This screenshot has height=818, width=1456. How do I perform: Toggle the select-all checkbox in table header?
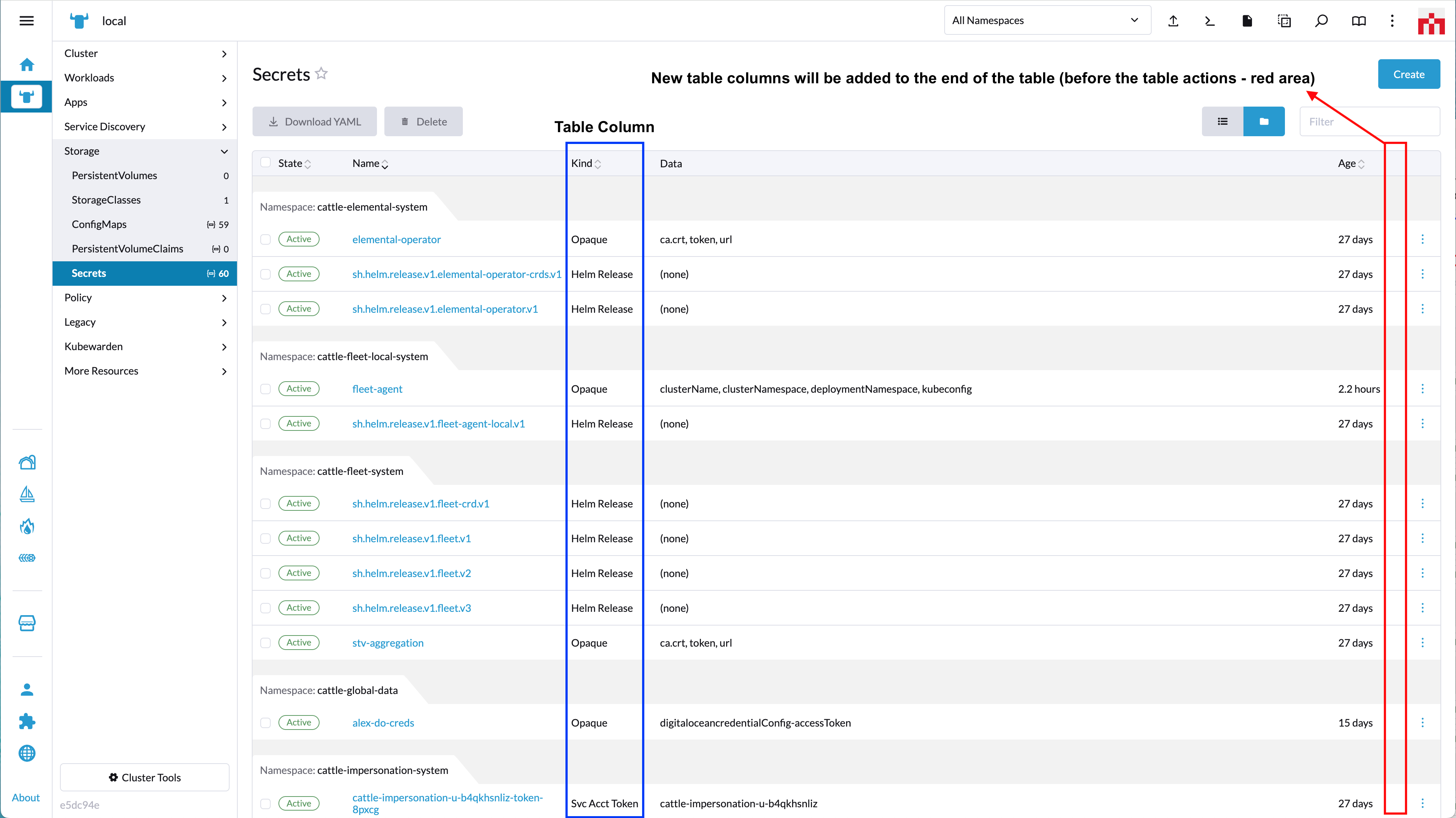tap(265, 163)
